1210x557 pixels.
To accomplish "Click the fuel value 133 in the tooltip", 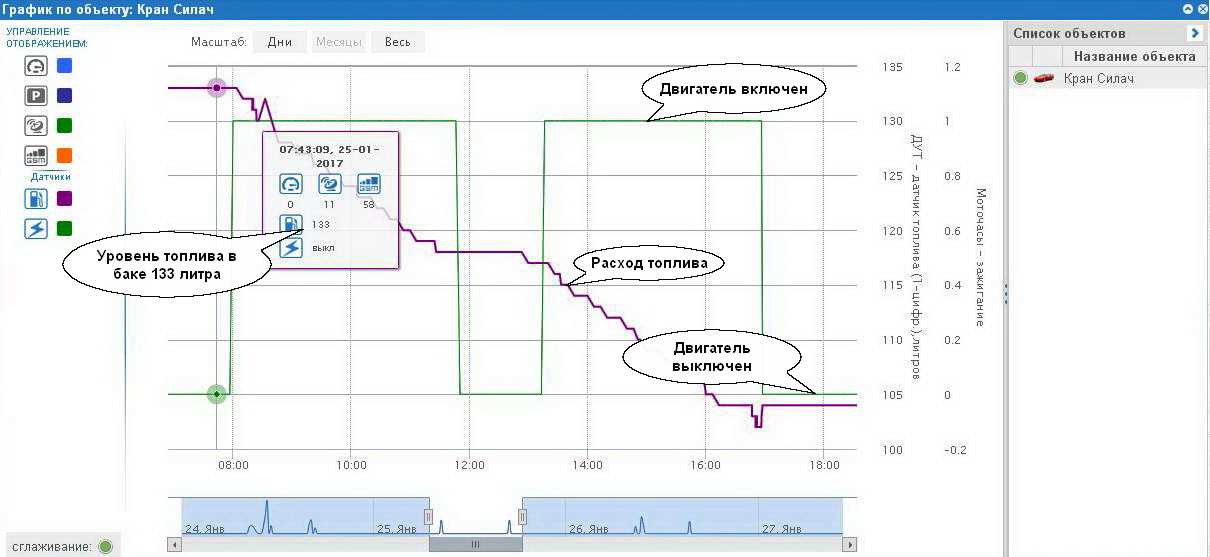I will (321, 225).
